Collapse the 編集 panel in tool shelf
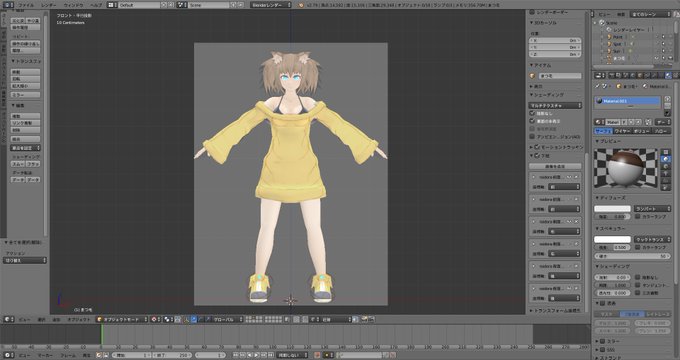 point(18,105)
